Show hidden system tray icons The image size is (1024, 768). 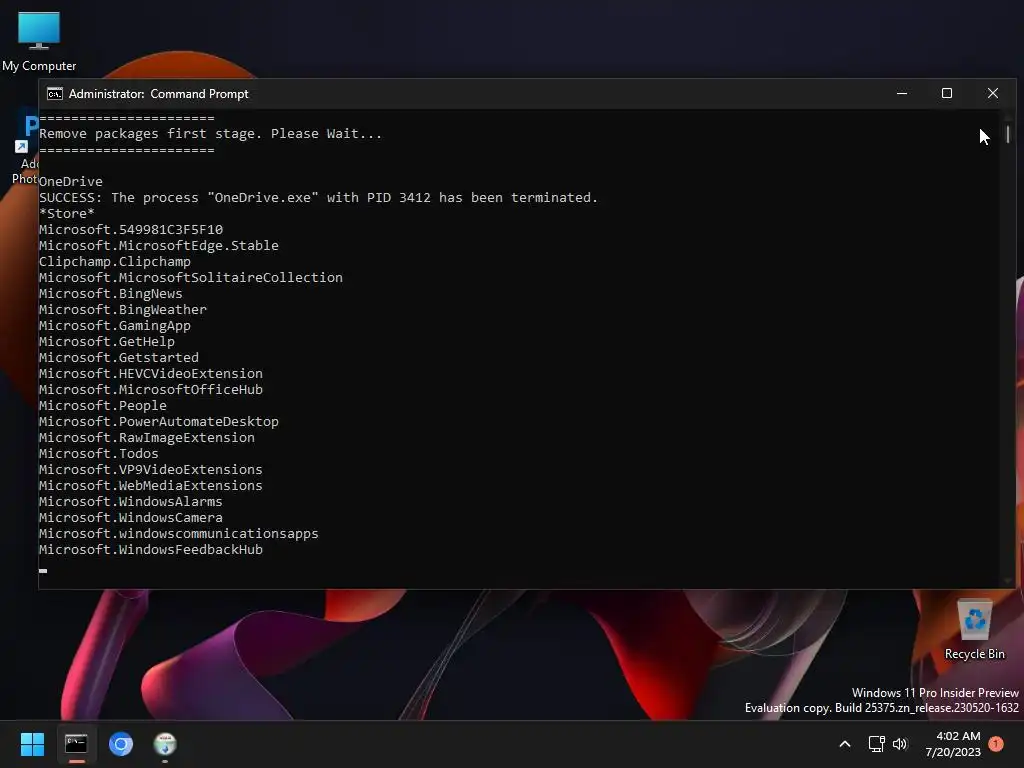[844, 744]
